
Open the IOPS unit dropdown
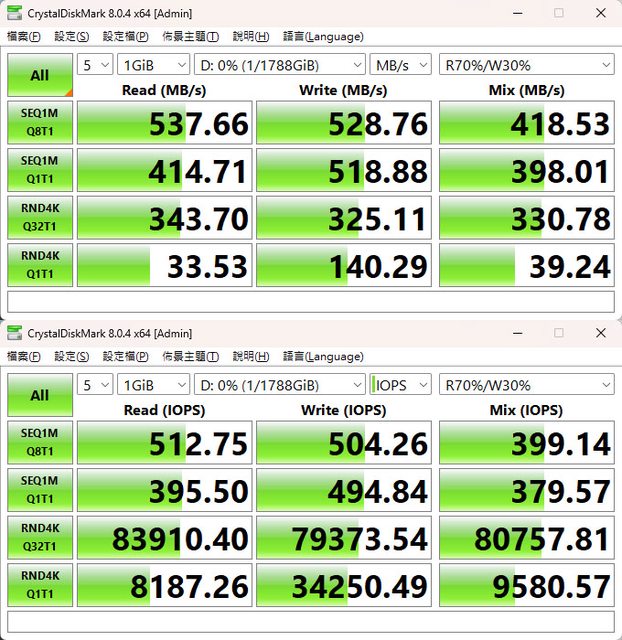tap(400, 385)
